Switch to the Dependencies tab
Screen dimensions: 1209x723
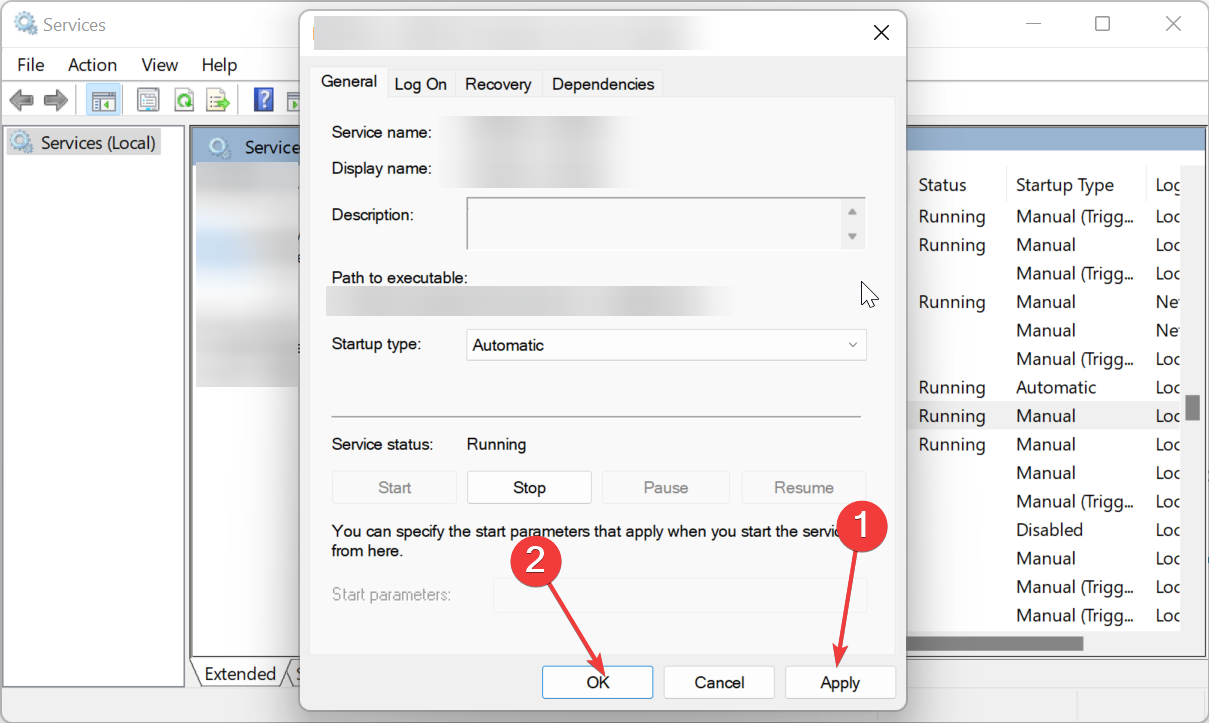tap(603, 84)
